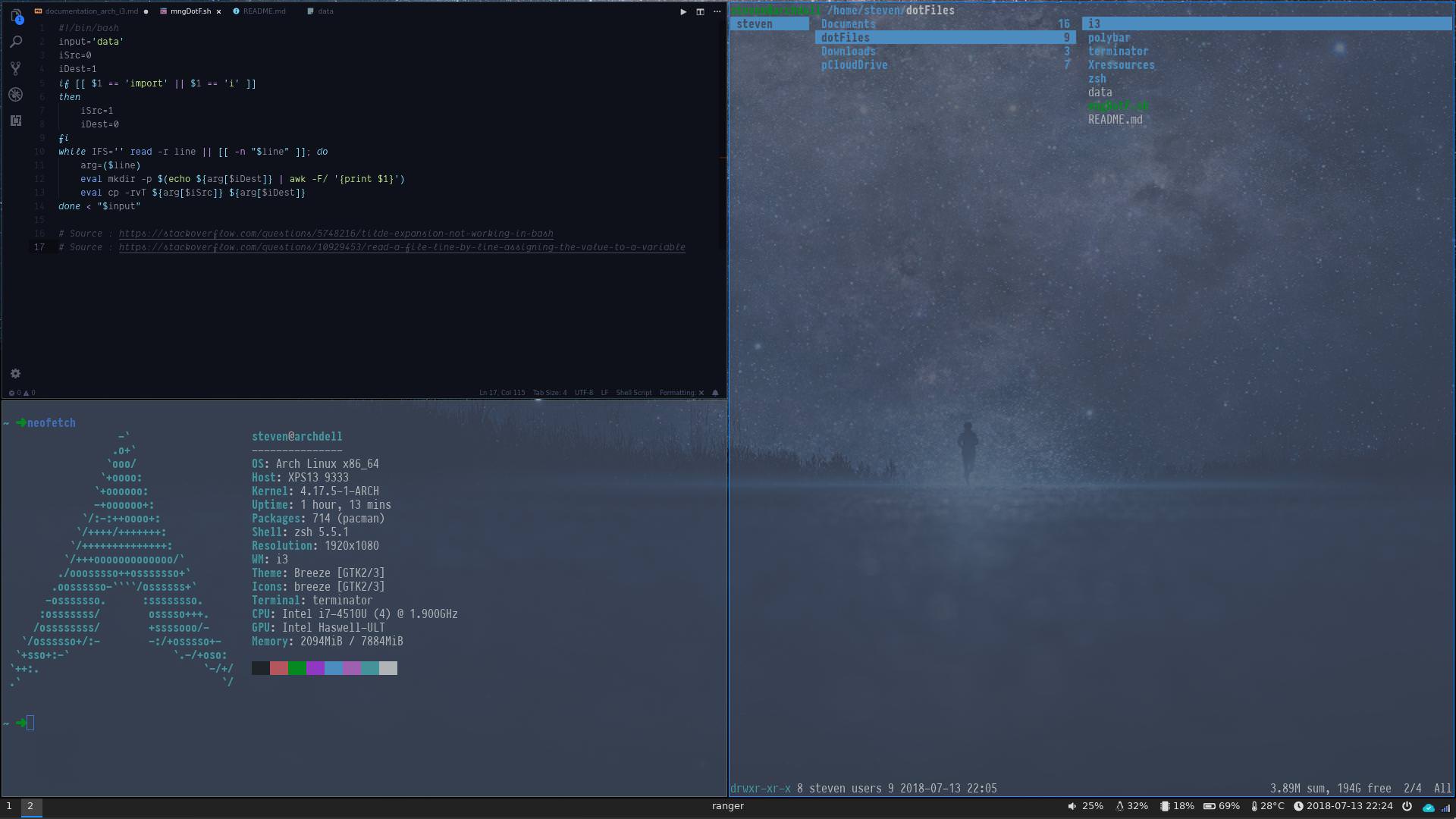1456x819 pixels.
Task: Select the steven entry in ranger's left column
Action: pos(769,24)
